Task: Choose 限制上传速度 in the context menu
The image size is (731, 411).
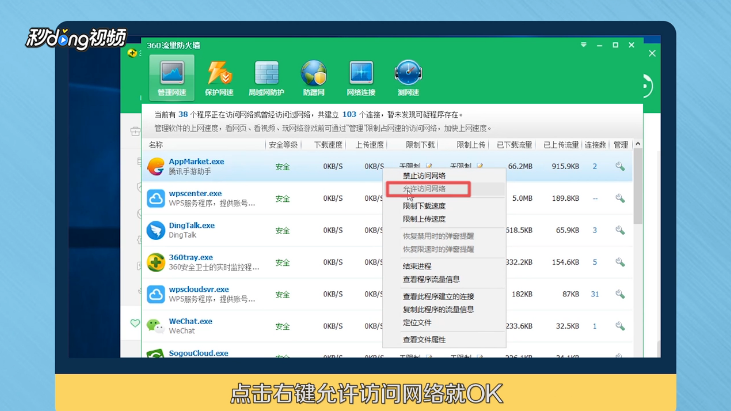Action: [x=424, y=219]
